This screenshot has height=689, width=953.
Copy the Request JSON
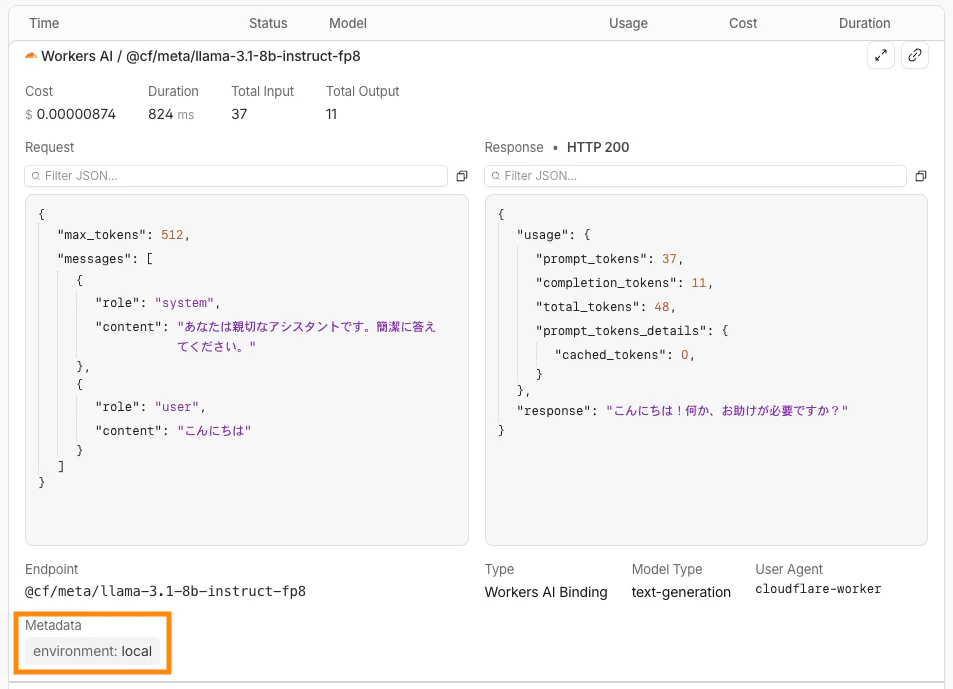click(462, 176)
